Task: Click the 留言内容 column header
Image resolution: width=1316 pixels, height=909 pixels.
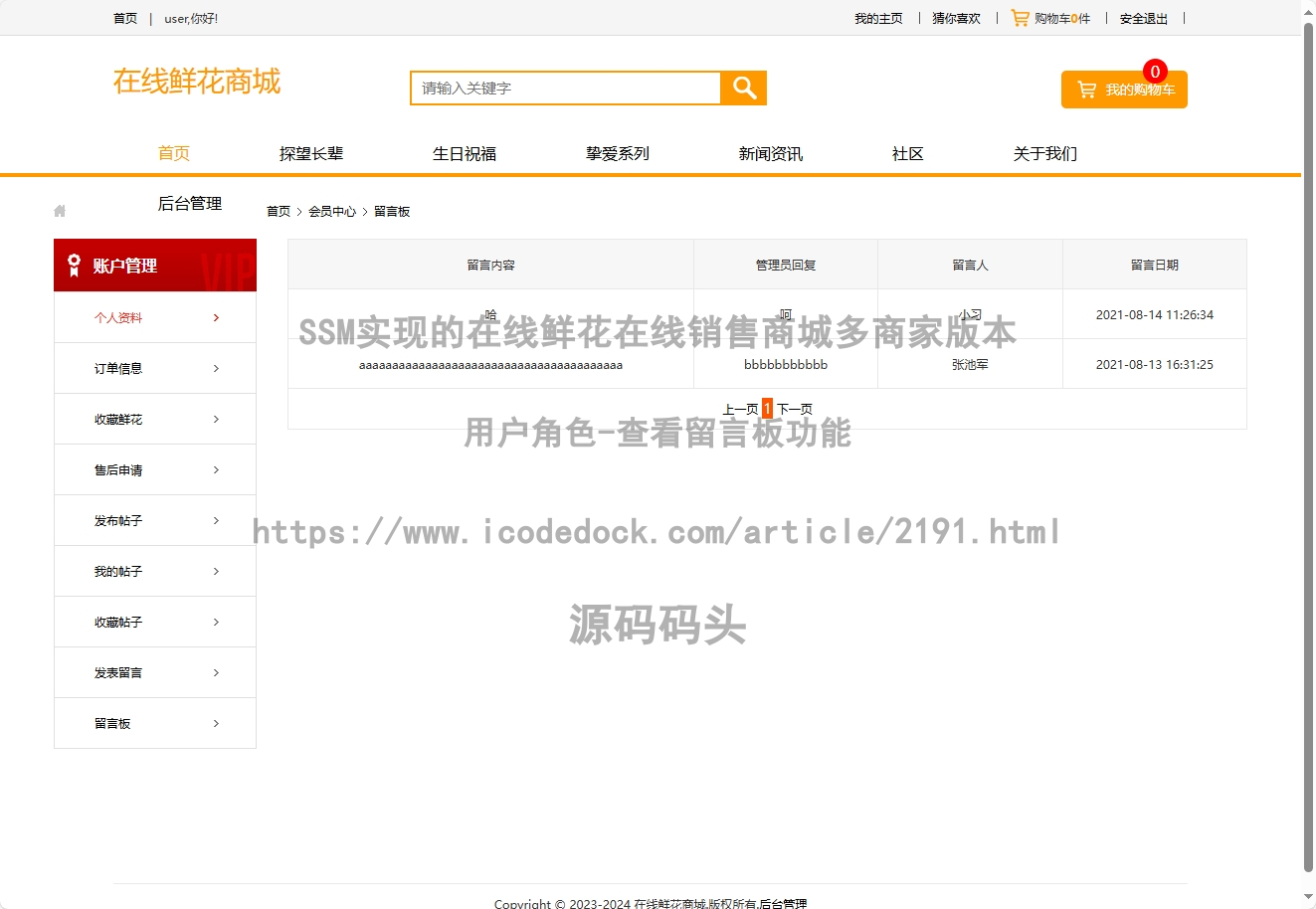Action: point(491,266)
